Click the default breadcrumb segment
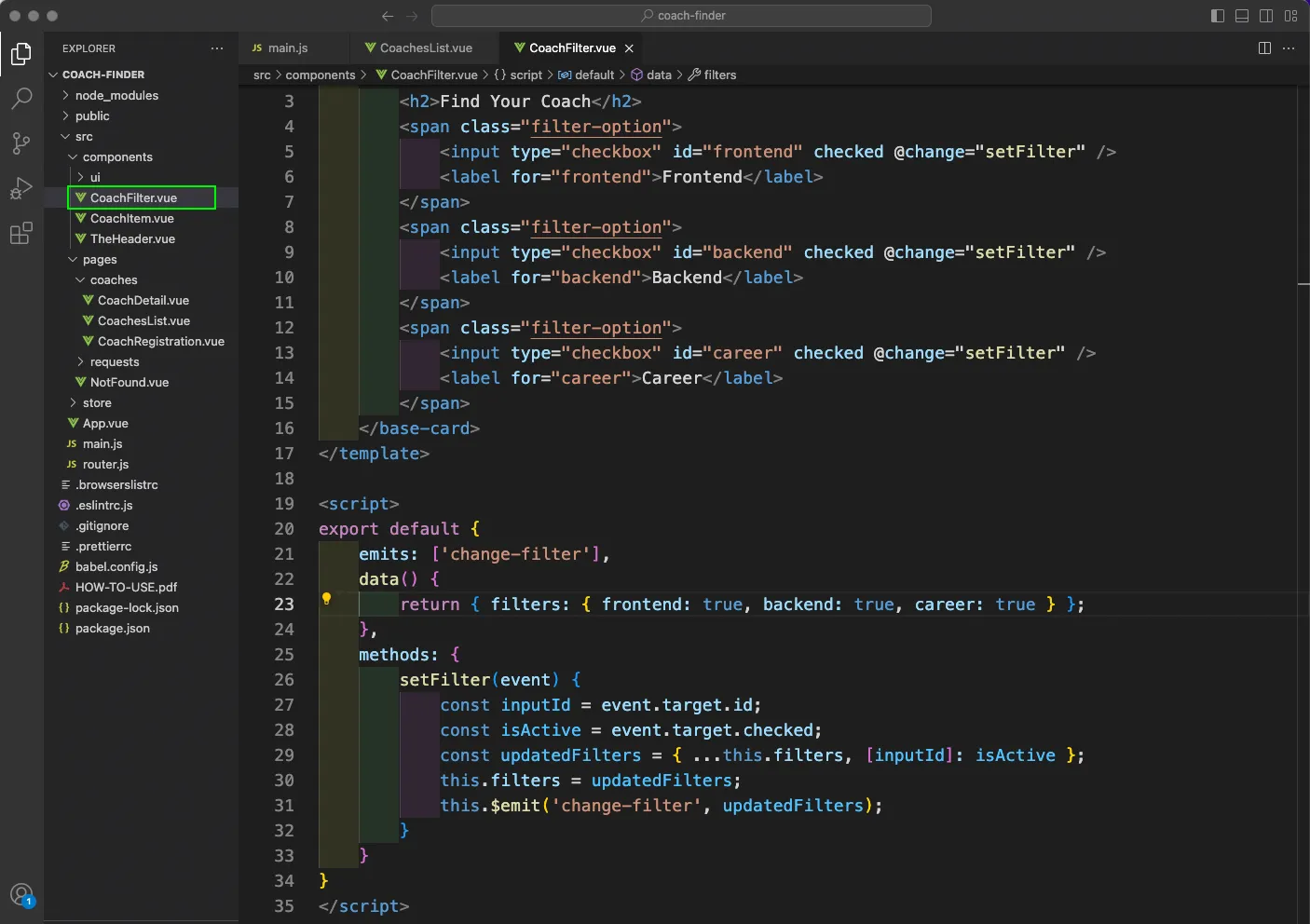Screen dimensions: 1310x924 [586, 75]
